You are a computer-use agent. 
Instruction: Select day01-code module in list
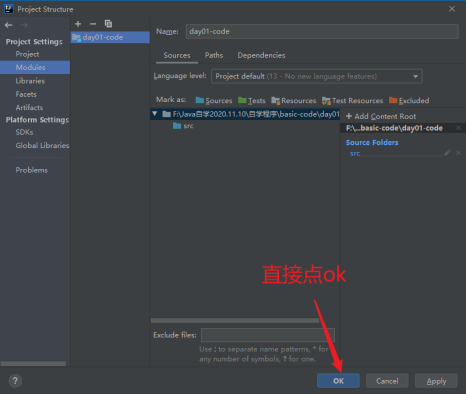(110, 37)
